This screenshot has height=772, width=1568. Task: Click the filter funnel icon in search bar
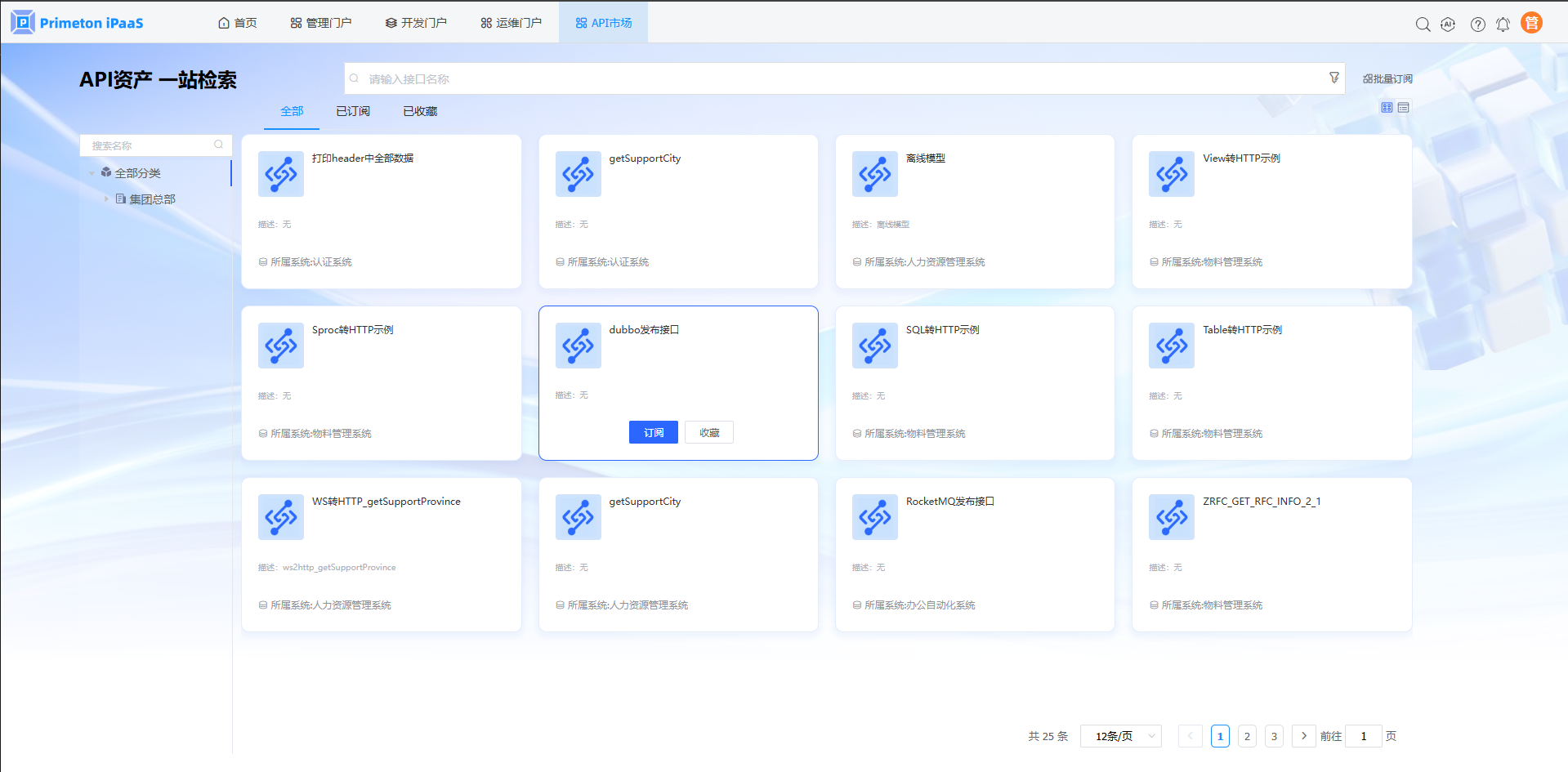point(1333,78)
